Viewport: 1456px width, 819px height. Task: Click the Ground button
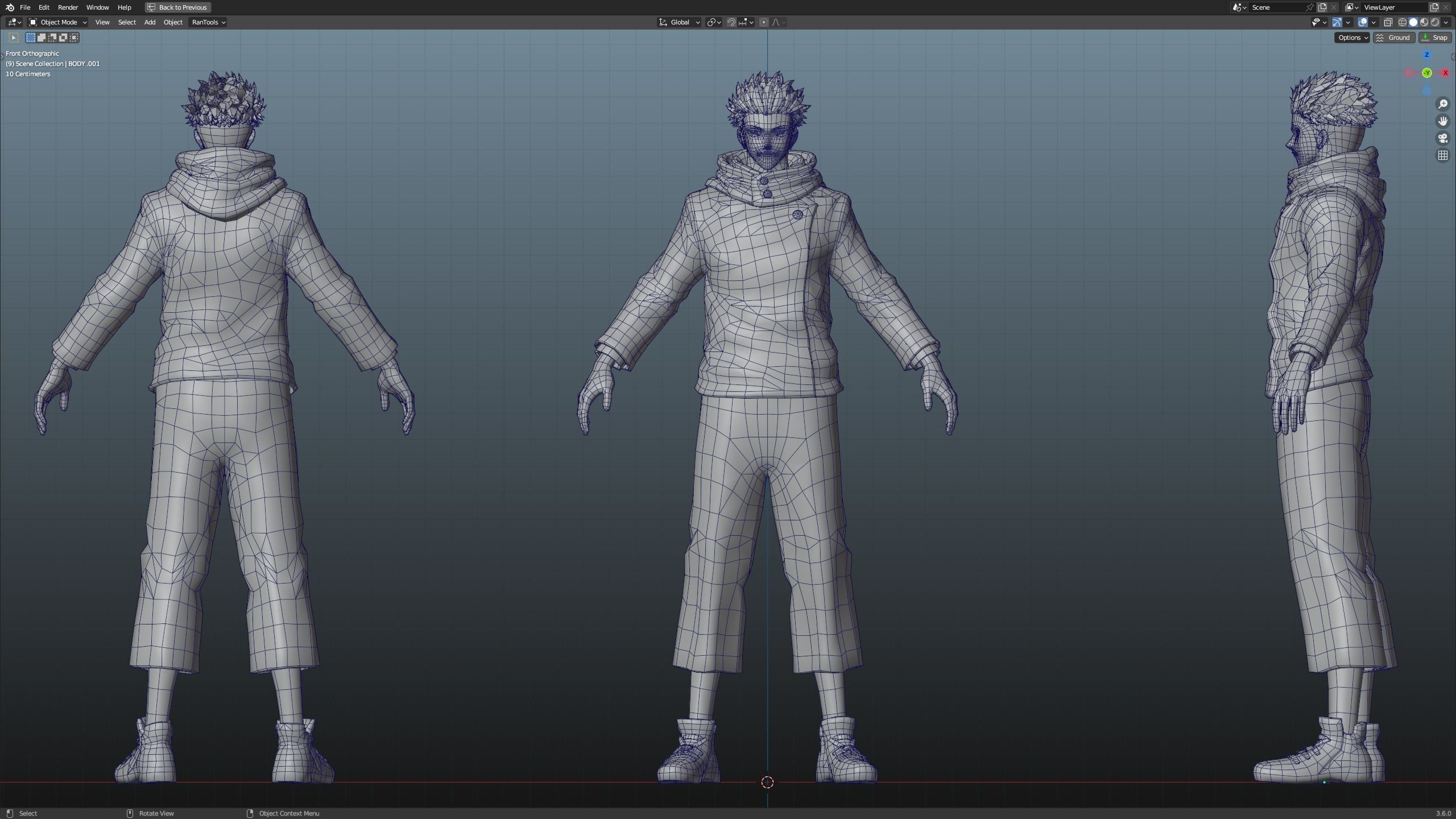click(1394, 38)
